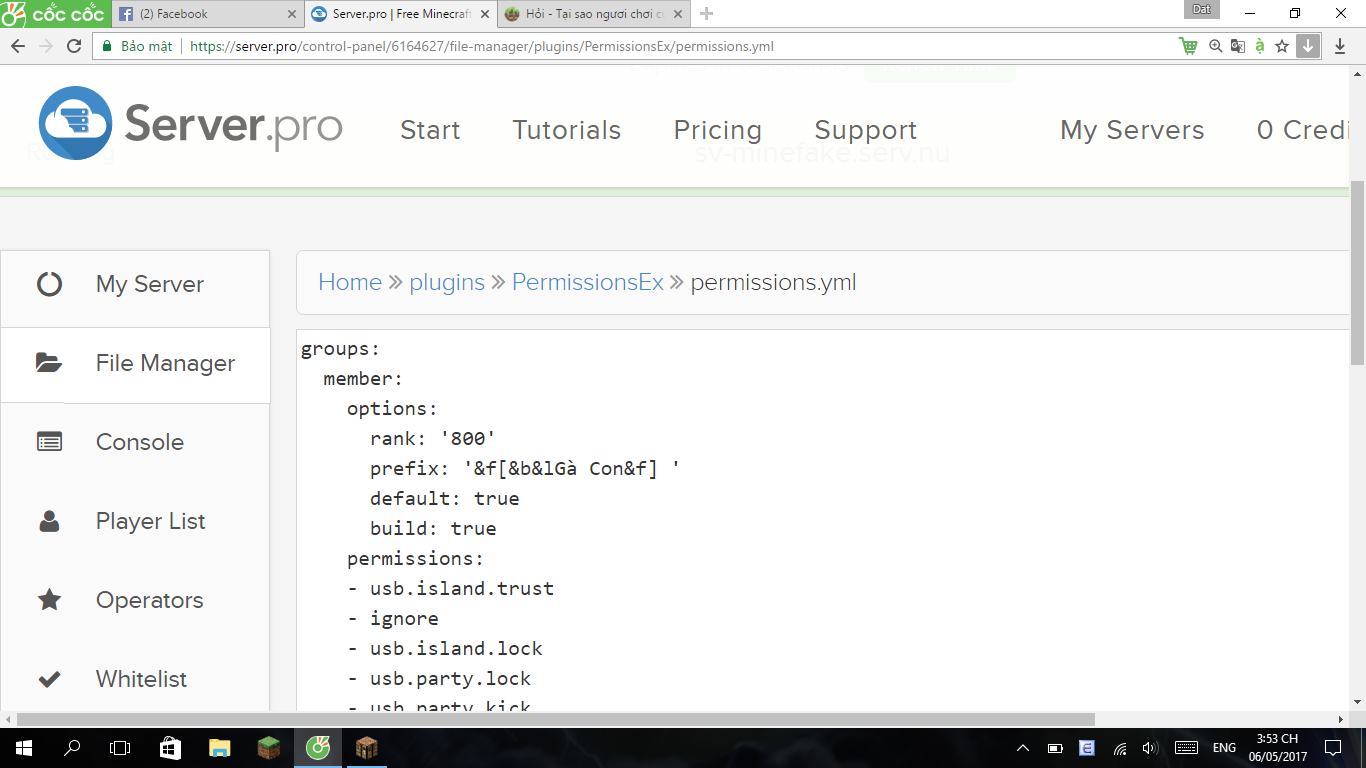Switch the ENG input language indicator

tap(1224, 747)
